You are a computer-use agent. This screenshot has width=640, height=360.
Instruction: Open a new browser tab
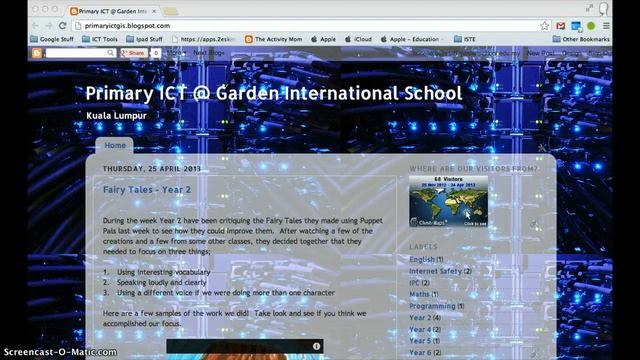click(x=171, y=11)
